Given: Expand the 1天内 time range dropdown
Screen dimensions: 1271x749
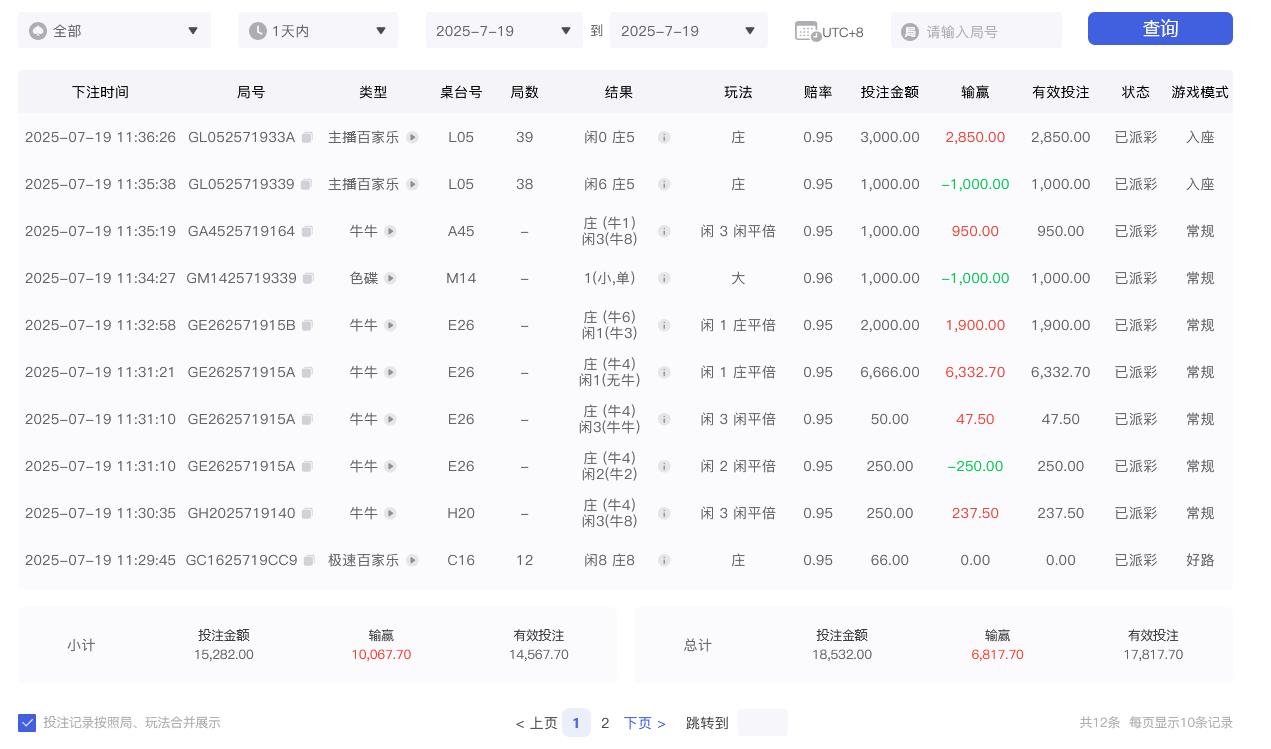Looking at the screenshot, I should click(x=318, y=31).
